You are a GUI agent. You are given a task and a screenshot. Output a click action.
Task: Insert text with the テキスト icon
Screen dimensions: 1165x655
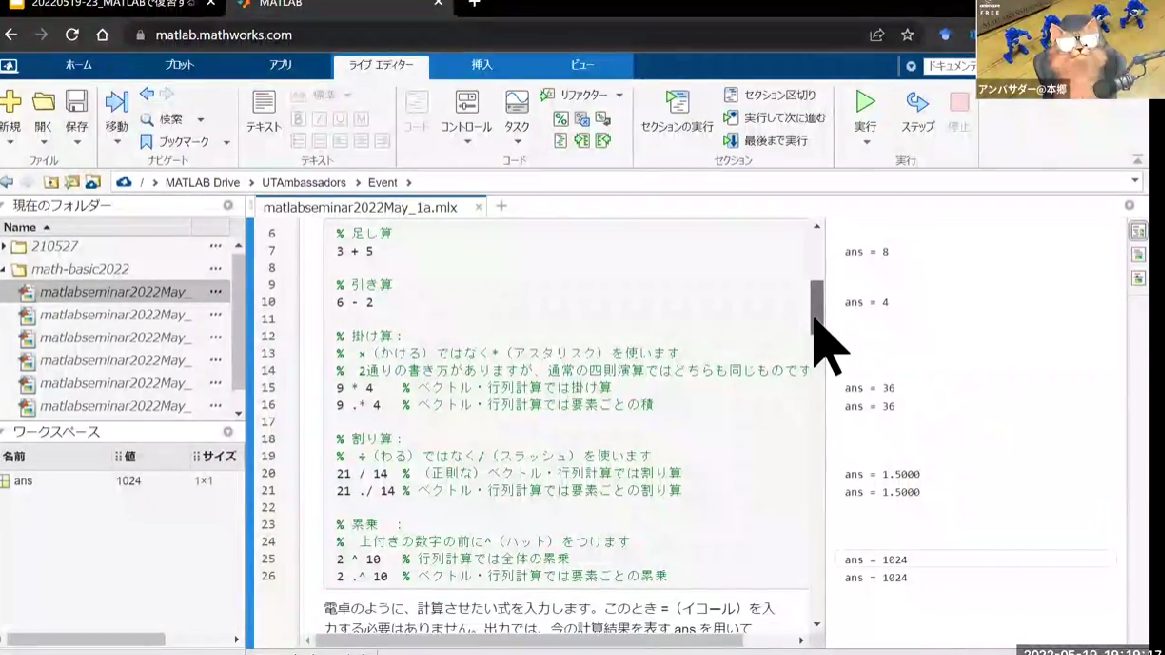click(264, 102)
